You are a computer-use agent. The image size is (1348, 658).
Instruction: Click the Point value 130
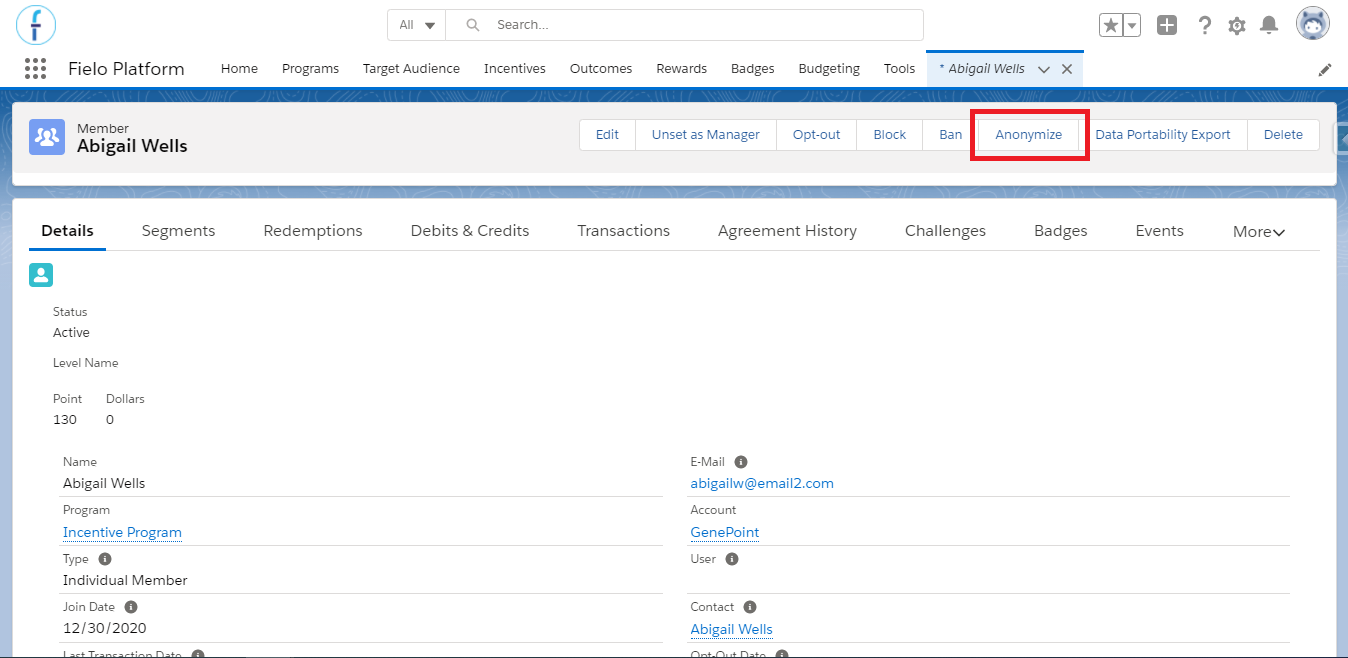65,419
